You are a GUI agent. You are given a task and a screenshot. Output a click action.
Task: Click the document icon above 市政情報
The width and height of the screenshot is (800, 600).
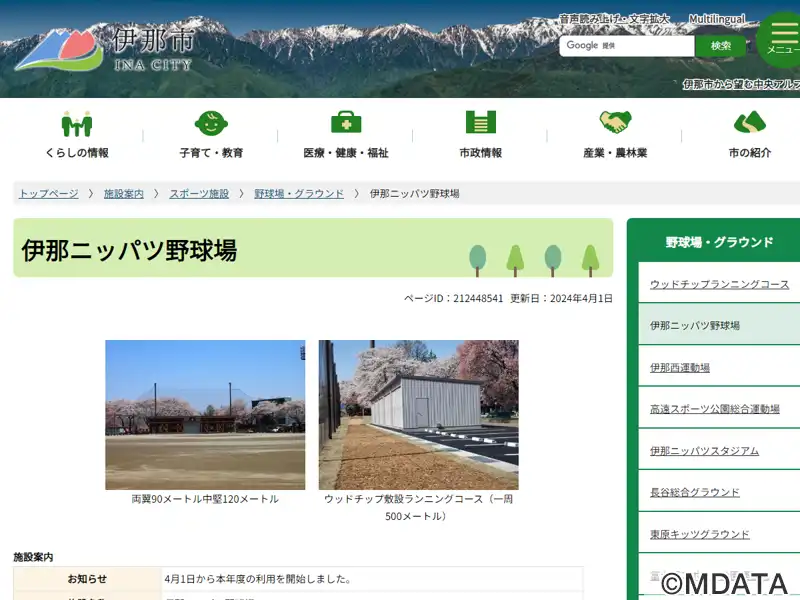click(x=481, y=122)
